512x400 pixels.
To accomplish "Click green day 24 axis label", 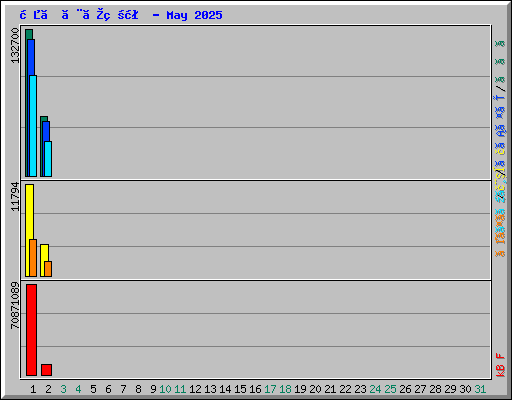I will (x=375, y=389).
